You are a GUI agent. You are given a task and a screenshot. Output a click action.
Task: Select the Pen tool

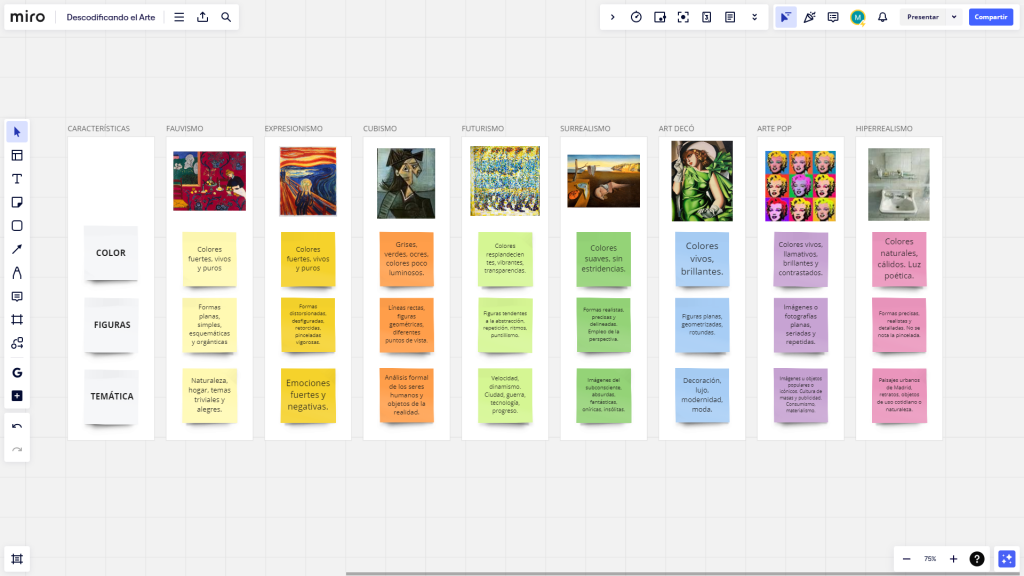pos(17,273)
